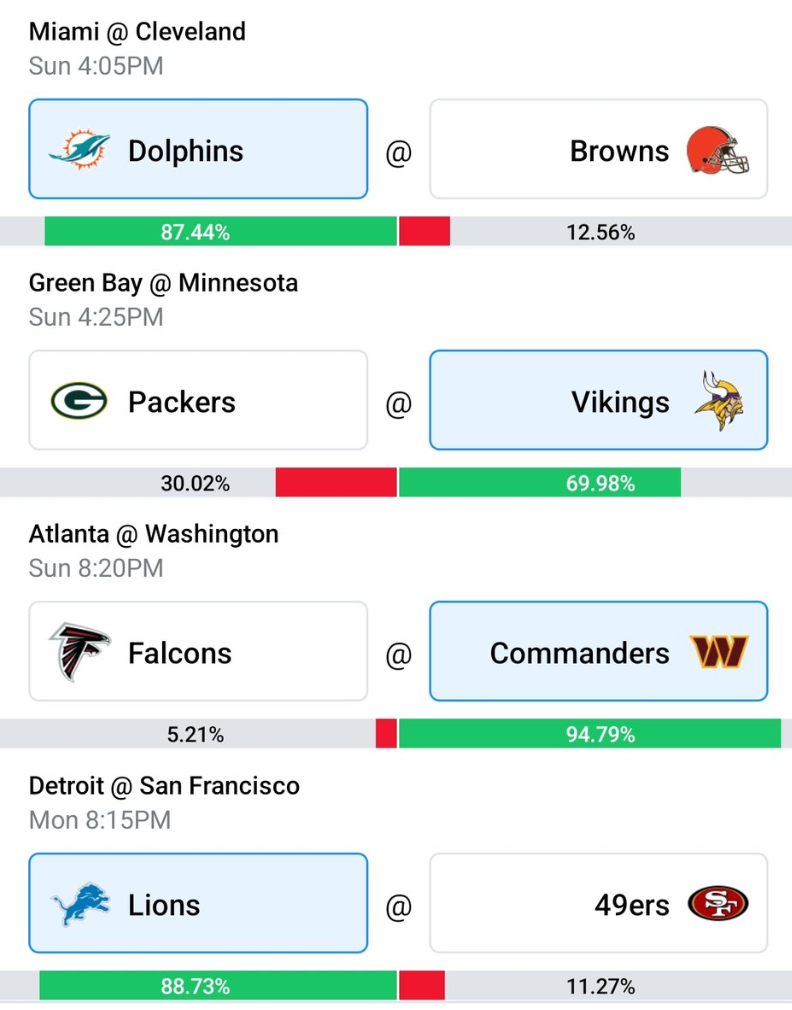Click the Washington Commanders W logo
Image resolution: width=792 pixels, height=1010 pixels.
719,651
